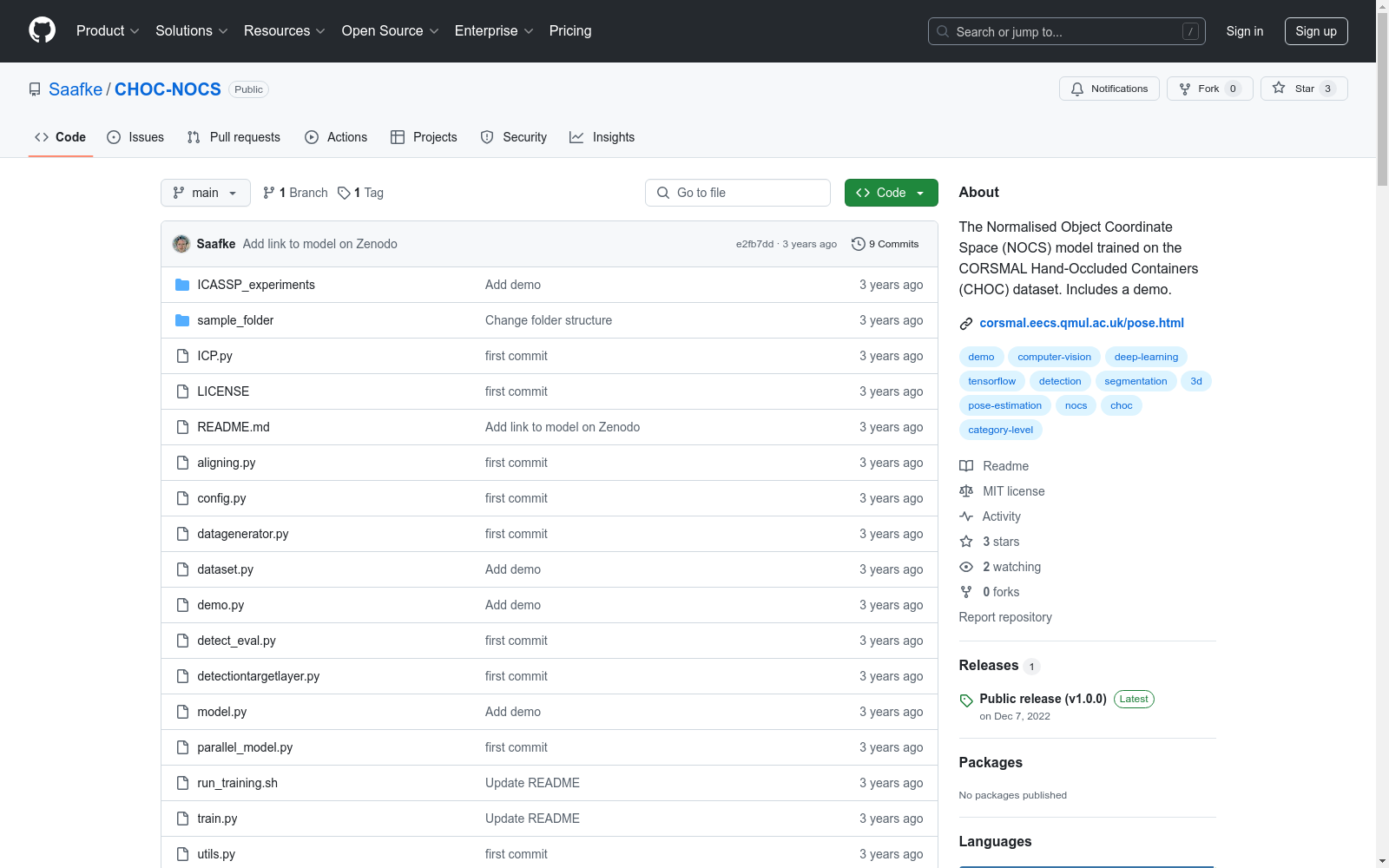Screen dimensions: 1389x868
Task: Click the GitHub logo icon
Action: coord(42,30)
